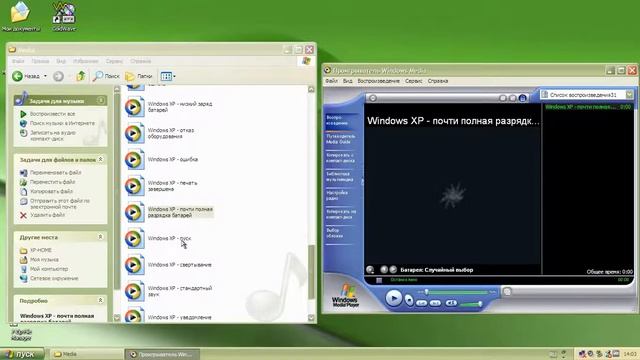Click the 'Копировать файл' link
The image size is (640, 360).
point(51,191)
